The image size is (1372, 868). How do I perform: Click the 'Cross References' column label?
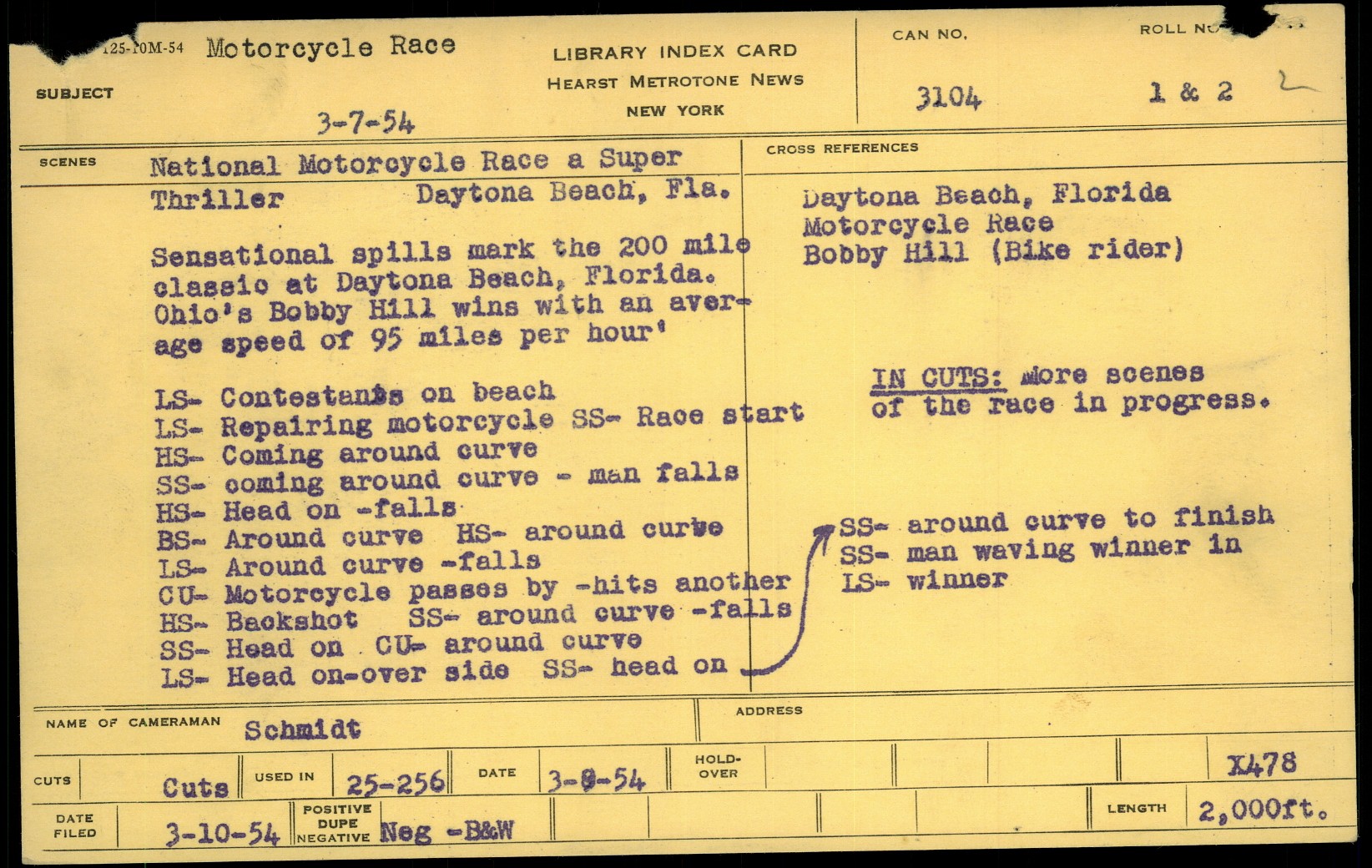842,149
